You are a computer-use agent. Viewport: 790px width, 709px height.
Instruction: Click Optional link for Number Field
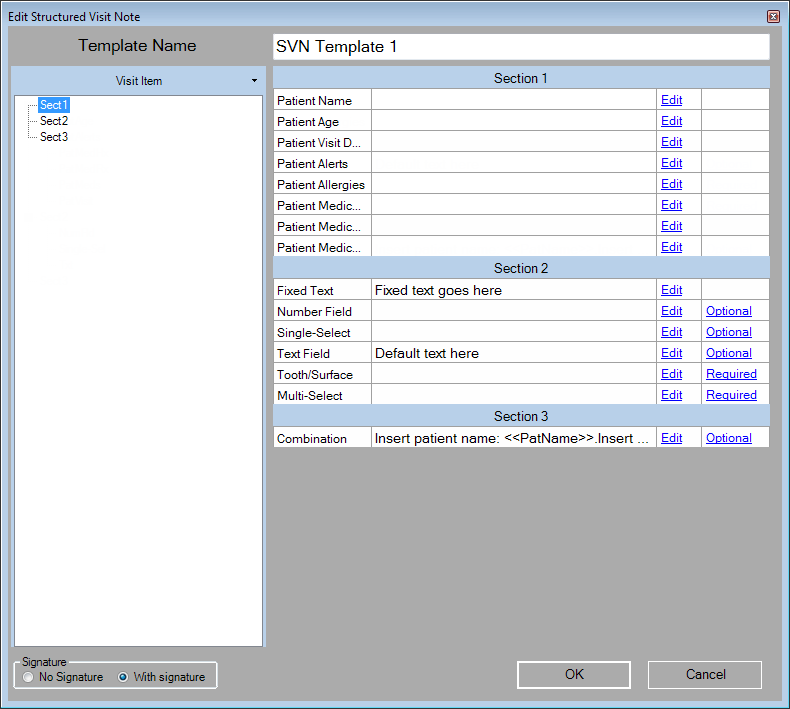pyautogui.click(x=728, y=311)
